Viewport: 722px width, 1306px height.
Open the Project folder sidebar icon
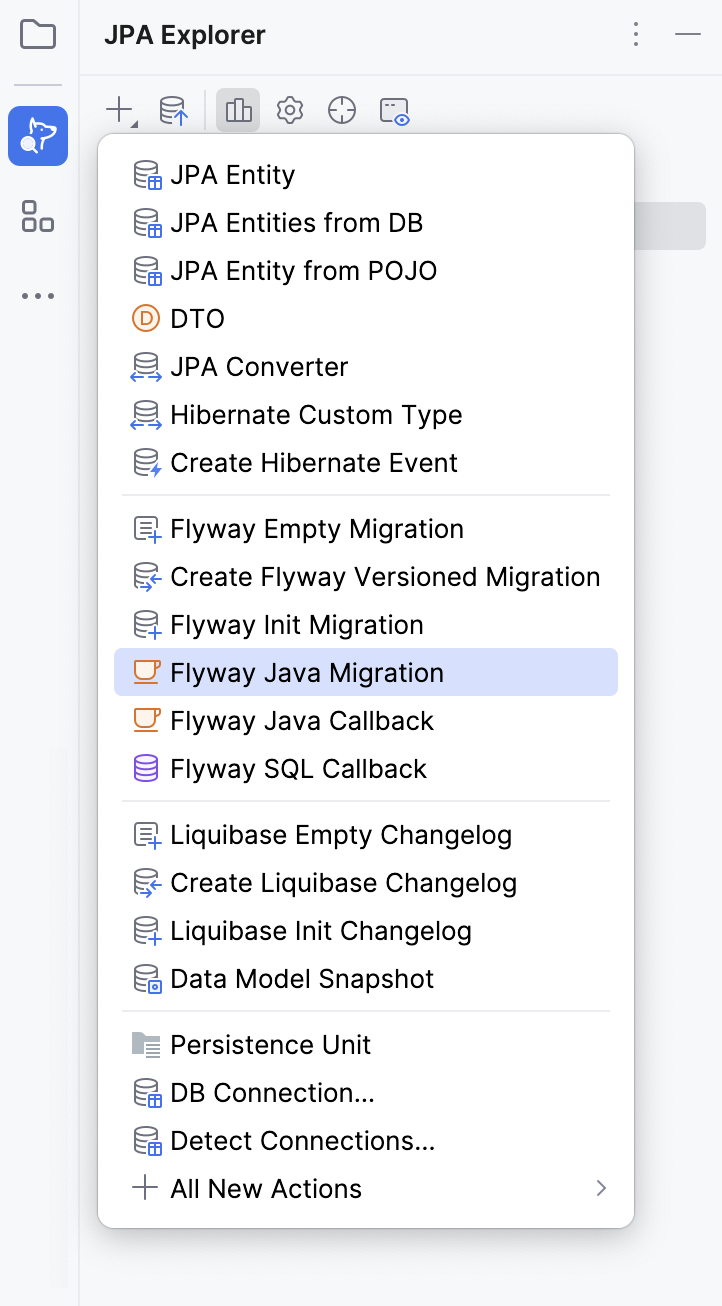coord(37,34)
